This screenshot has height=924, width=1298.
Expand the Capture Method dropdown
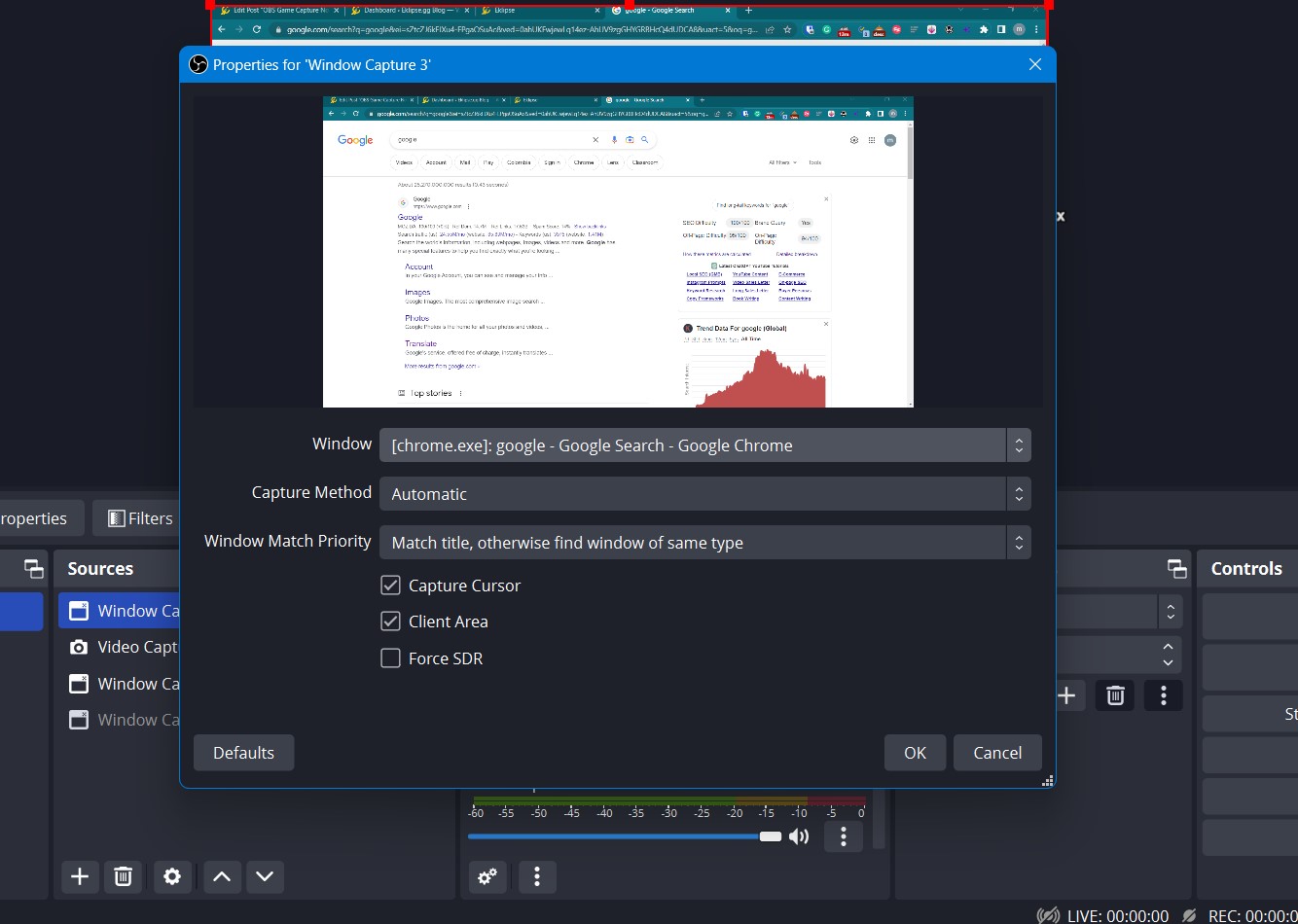coord(704,494)
